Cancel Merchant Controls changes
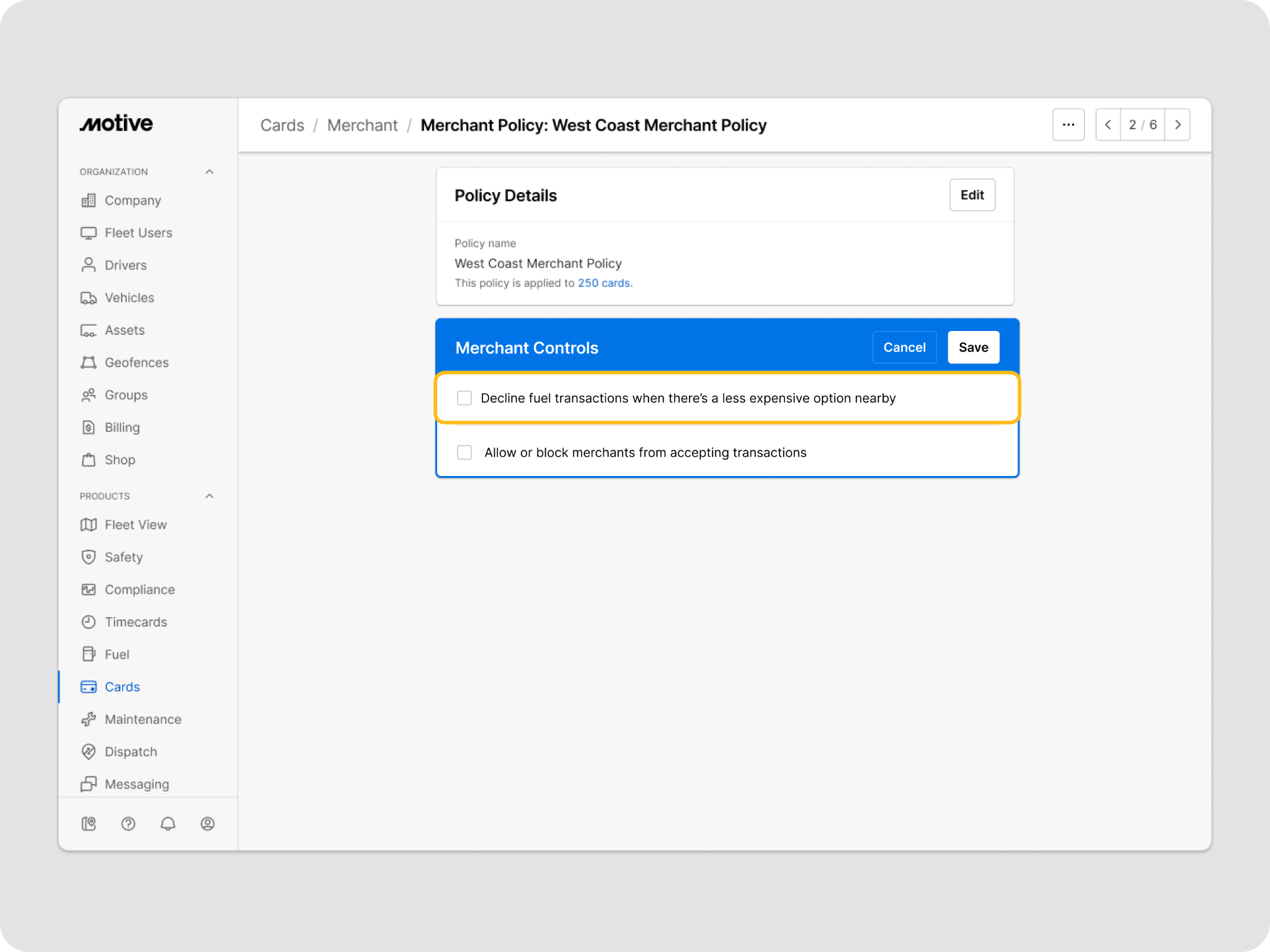Viewport: 1270px width, 952px height. click(x=905, y=347)
